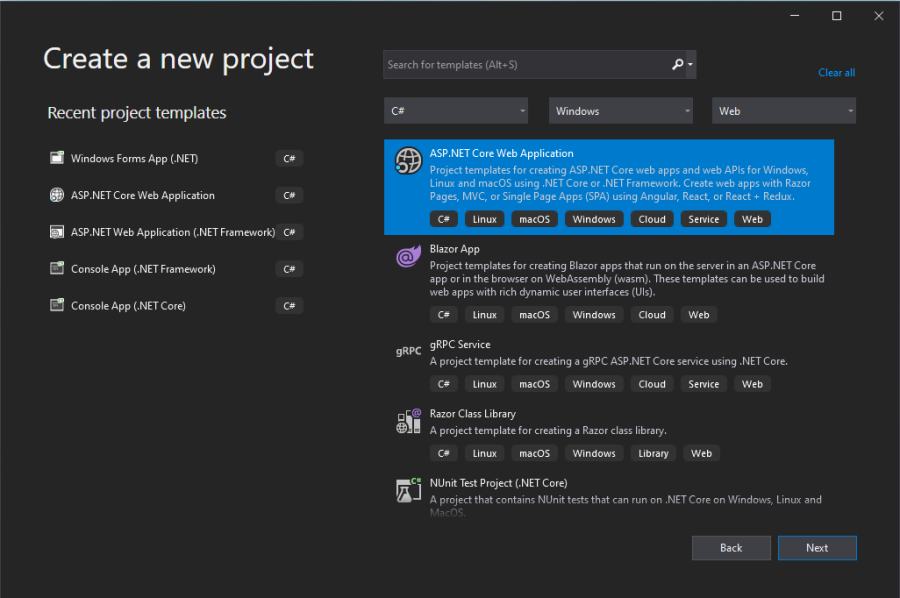Select the Blazor App template title
The height and width of the screenshot is (598, 900).
point(455,248)
